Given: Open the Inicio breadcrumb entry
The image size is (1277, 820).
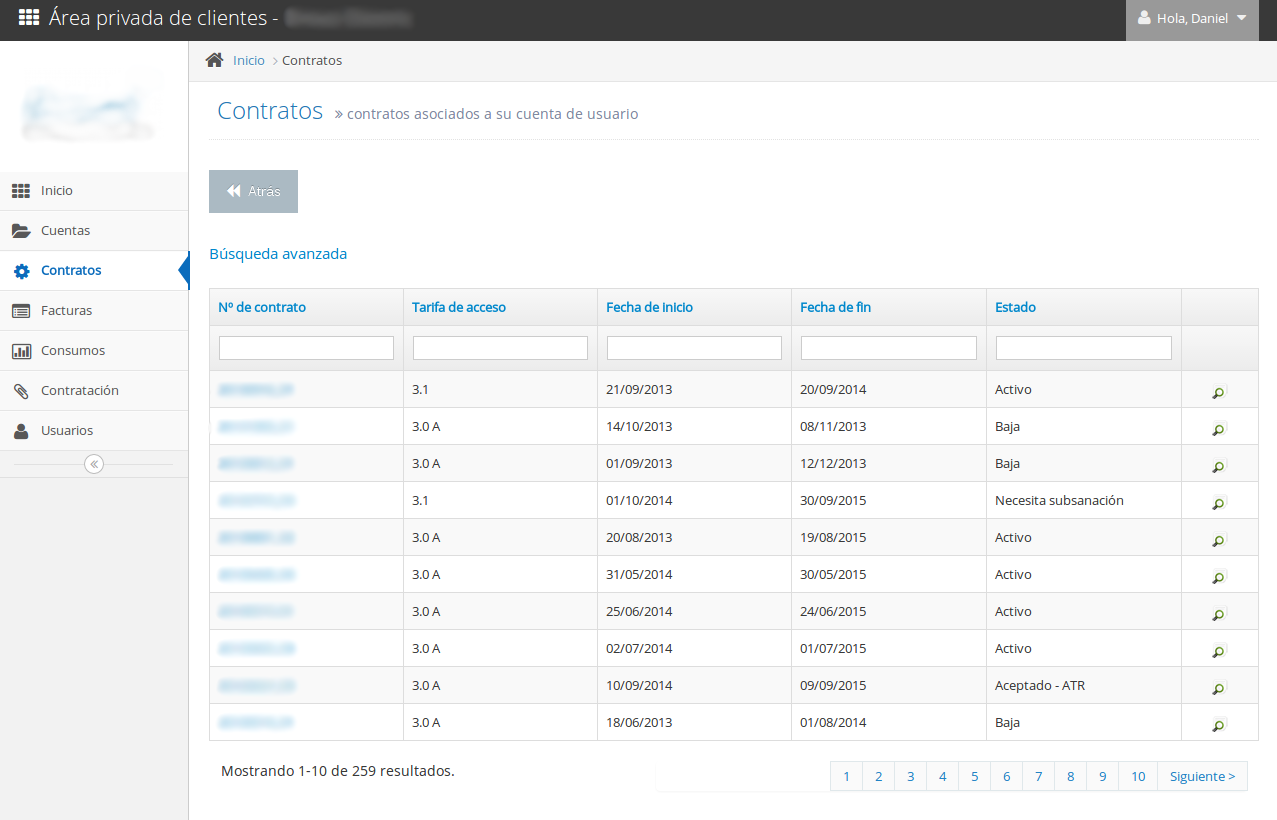Looking at the screenshot, I should (248, 60).
